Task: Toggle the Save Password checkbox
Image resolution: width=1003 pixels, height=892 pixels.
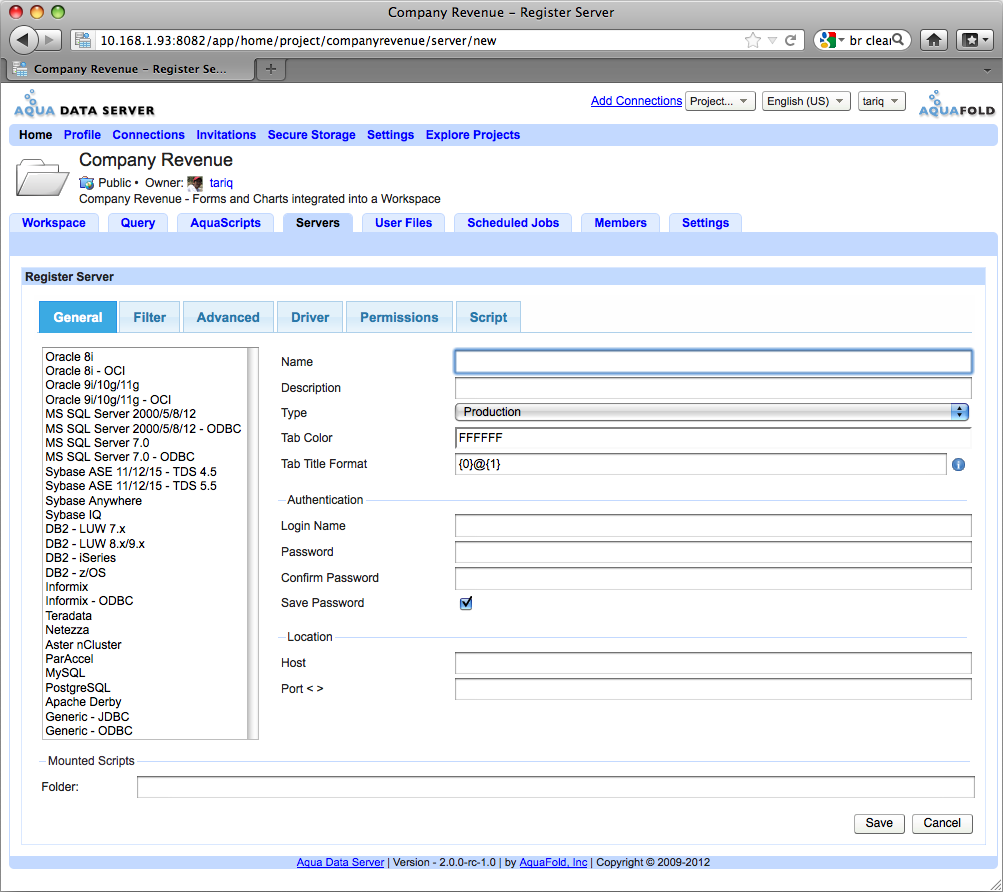Action: [x=466, y=603]
